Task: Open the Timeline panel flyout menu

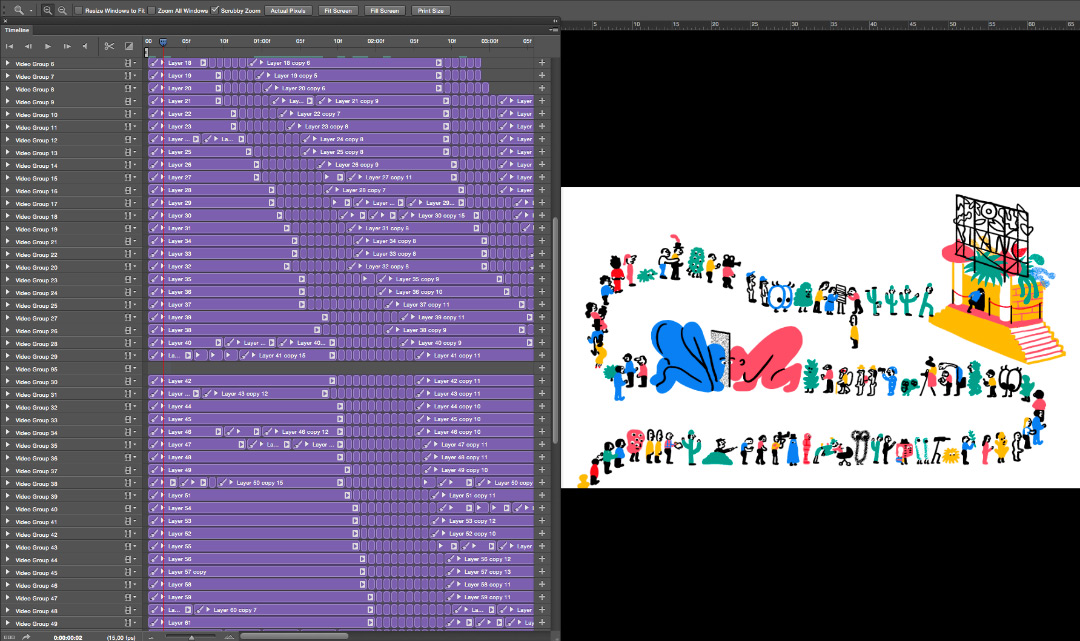Action: pyautogui.click(x=553, y=30)
